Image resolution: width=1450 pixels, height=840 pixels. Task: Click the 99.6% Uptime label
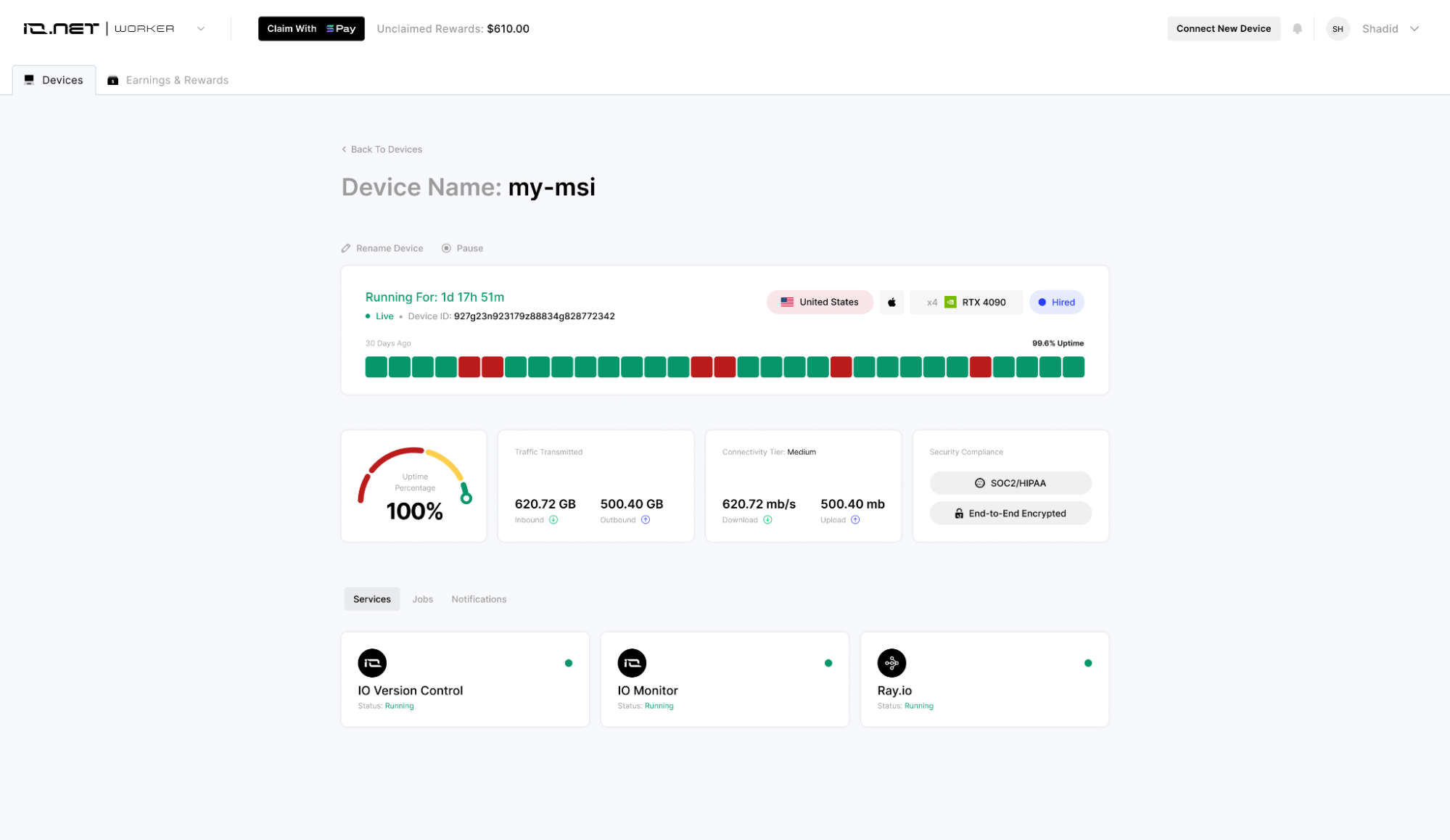tap(1058, 344)
